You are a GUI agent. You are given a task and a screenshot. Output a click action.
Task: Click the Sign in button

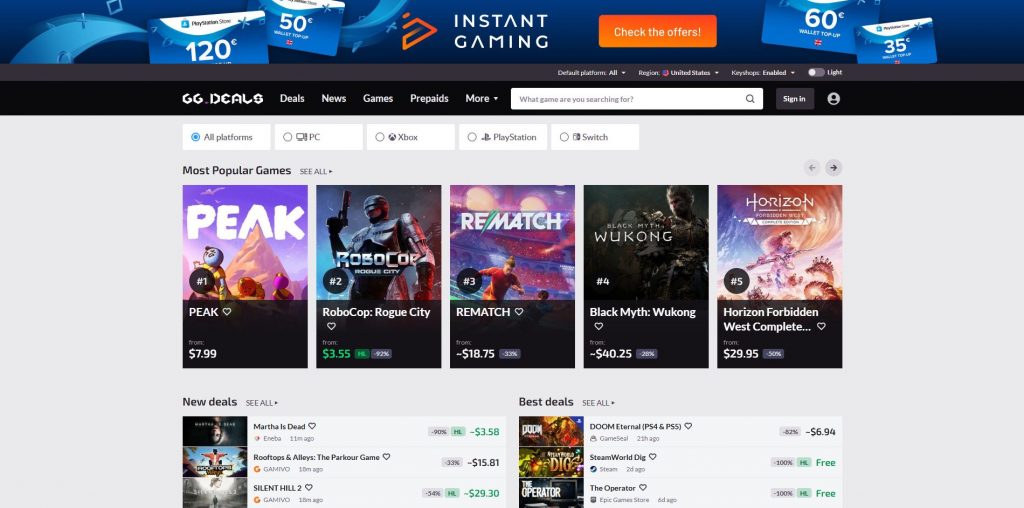[794, 99]
